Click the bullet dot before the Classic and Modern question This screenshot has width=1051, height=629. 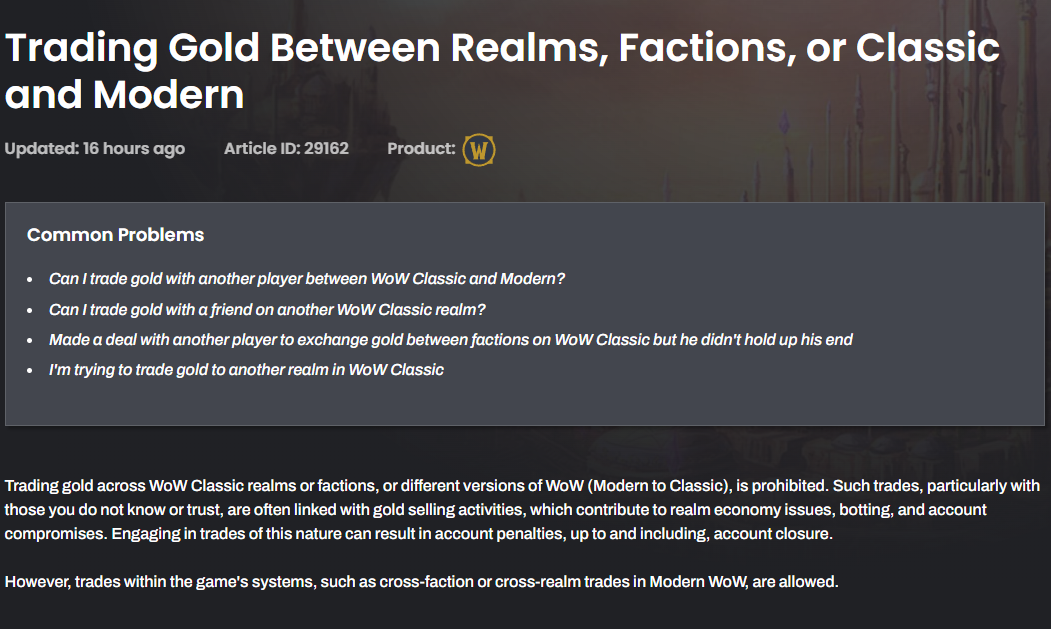pyautogui.click(x=29, y=280)
